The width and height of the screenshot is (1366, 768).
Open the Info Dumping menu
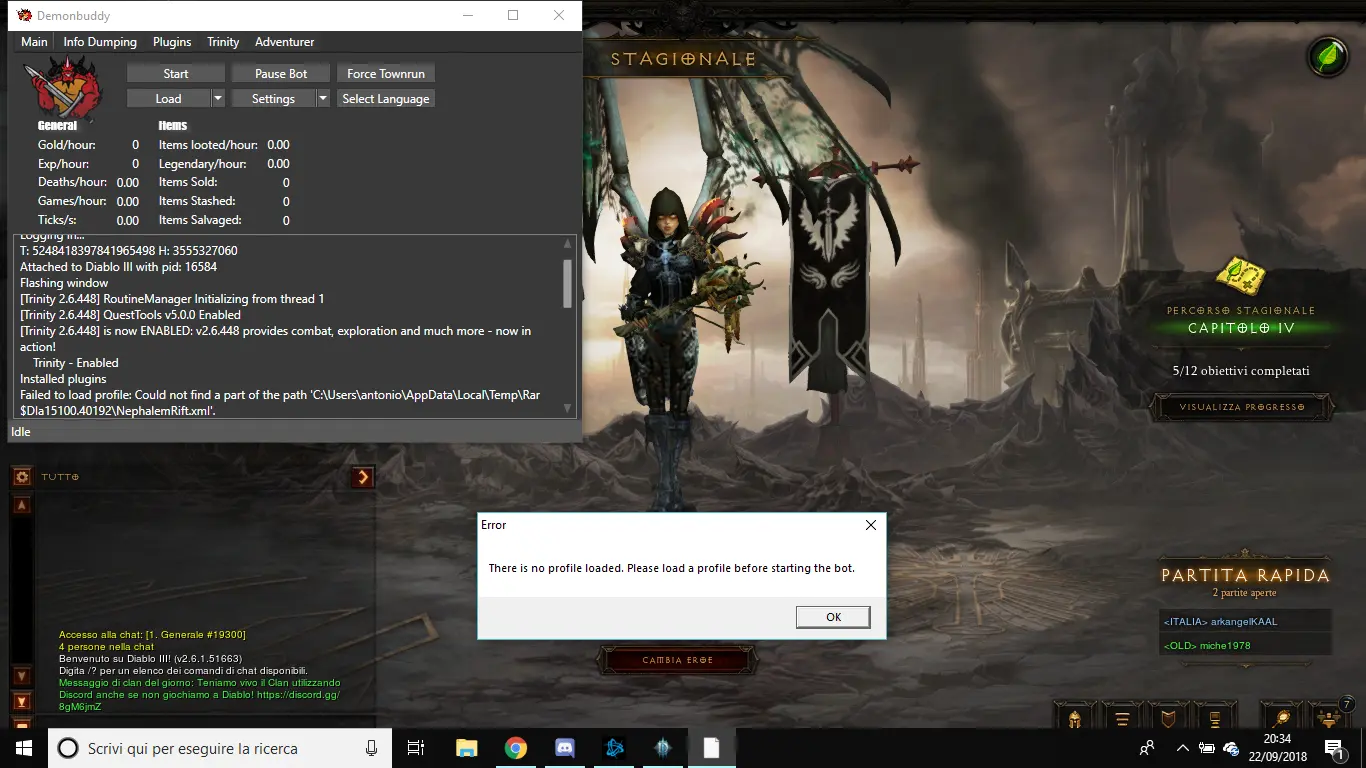(100, 42)
